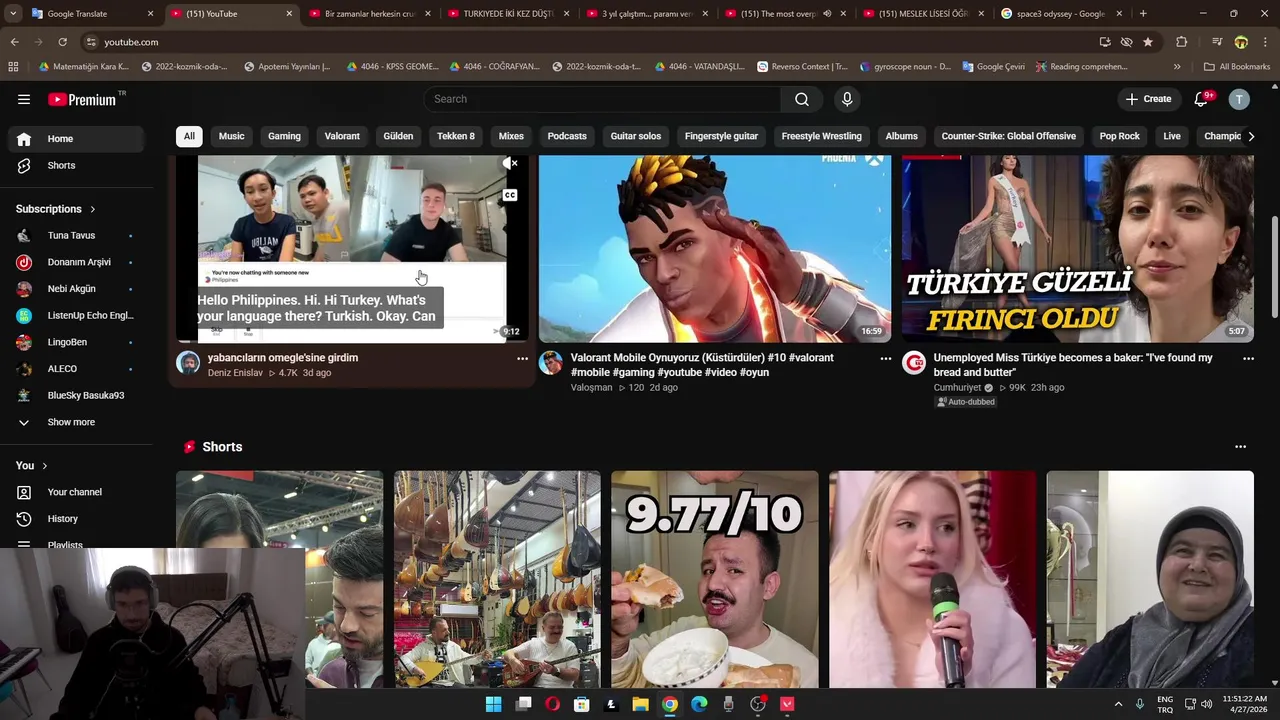Select the Fingerstyle guitar filter chip

(721, 136)
